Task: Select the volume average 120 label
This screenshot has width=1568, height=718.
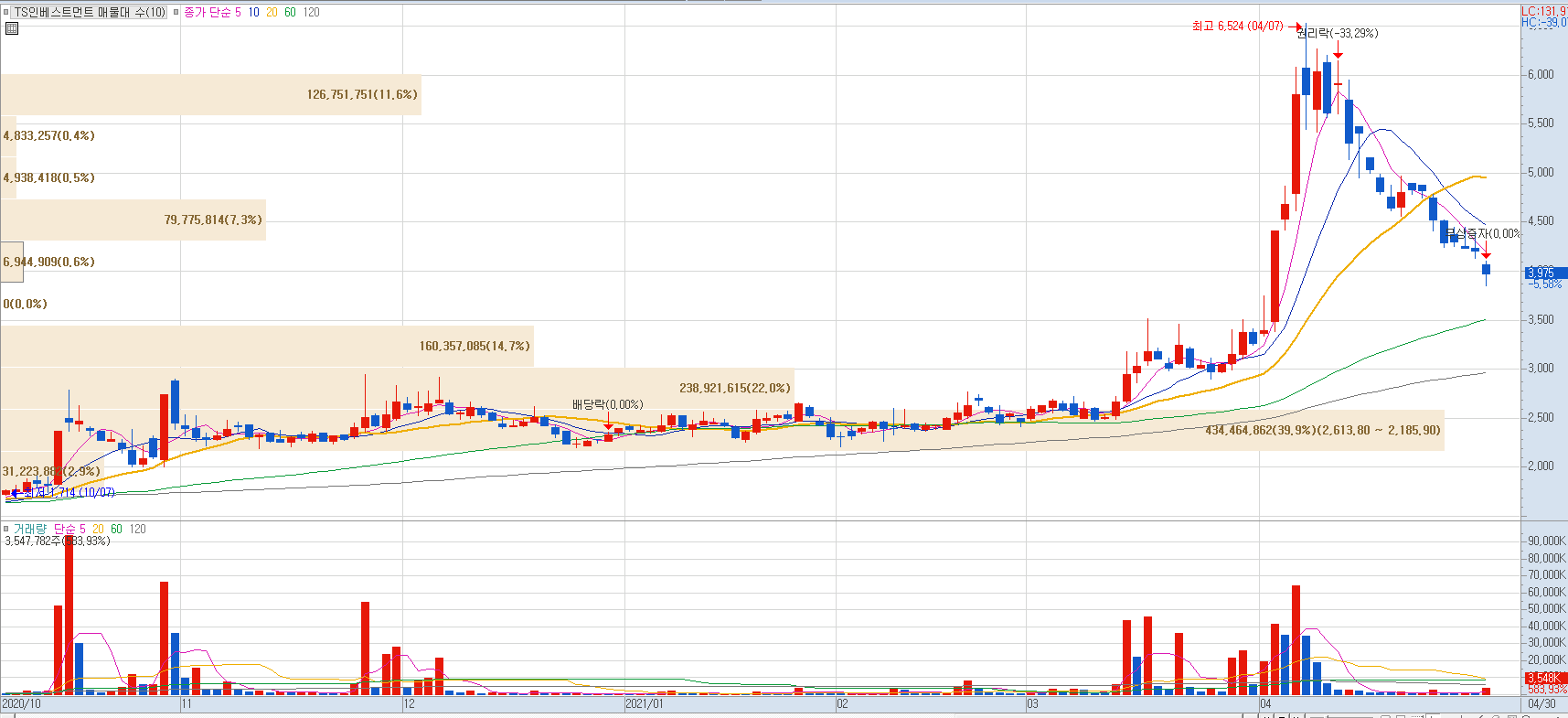Action: click(x=137, y=529)
